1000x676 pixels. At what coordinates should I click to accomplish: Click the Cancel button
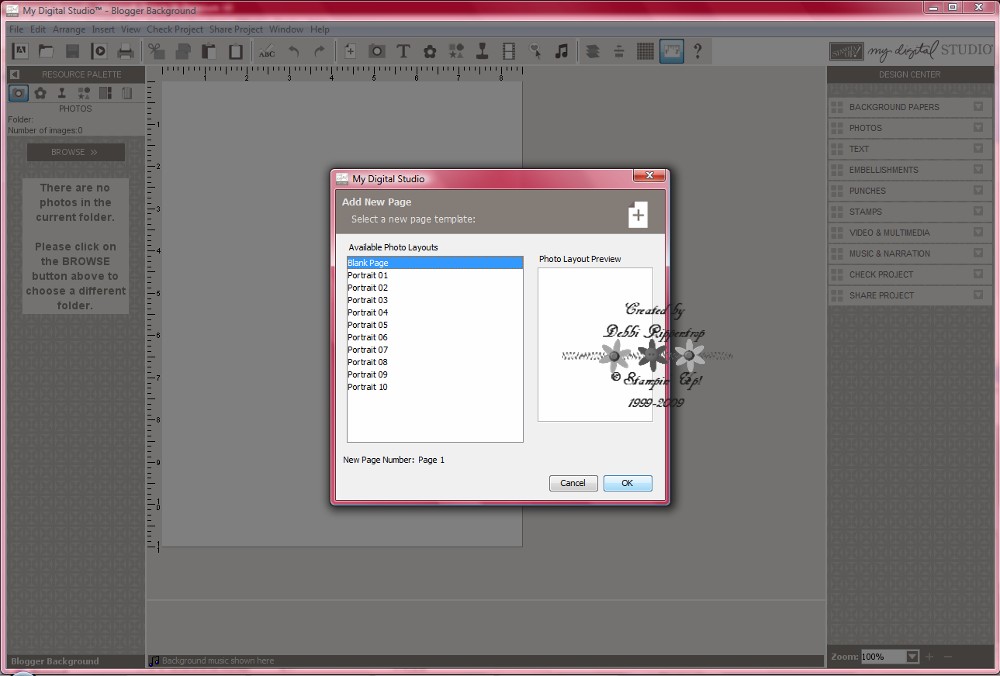[573, 483]
